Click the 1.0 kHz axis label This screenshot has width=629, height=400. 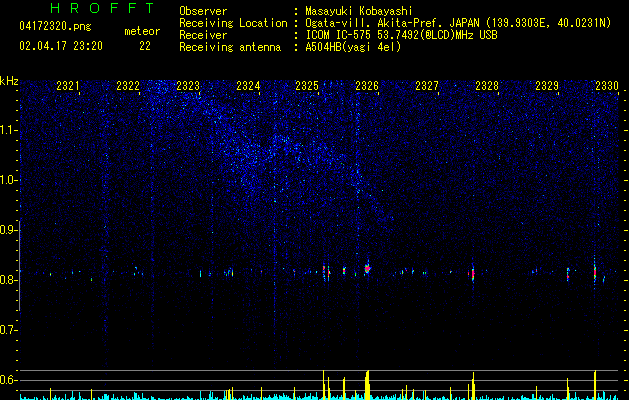pyautogui.click(x=8, y=180)
